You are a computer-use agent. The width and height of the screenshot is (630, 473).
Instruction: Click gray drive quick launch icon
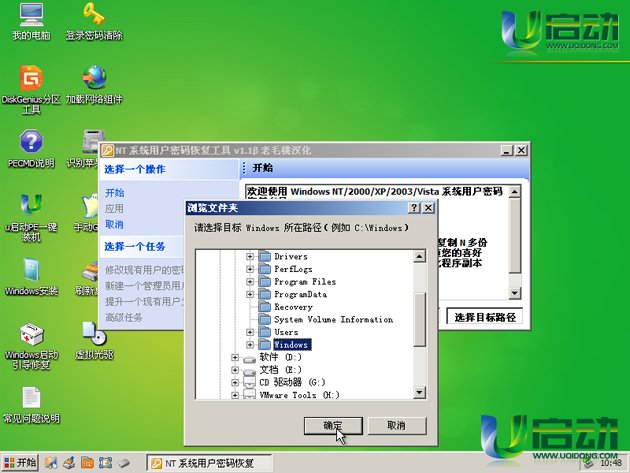point(124,463)
